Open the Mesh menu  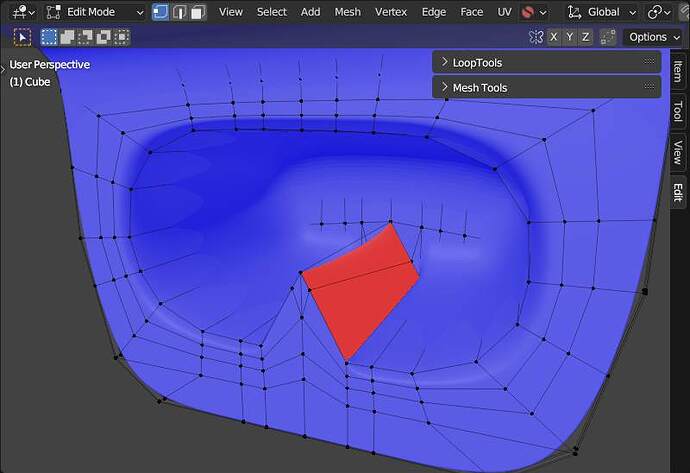pyautogui.click(x=347, y=12)
